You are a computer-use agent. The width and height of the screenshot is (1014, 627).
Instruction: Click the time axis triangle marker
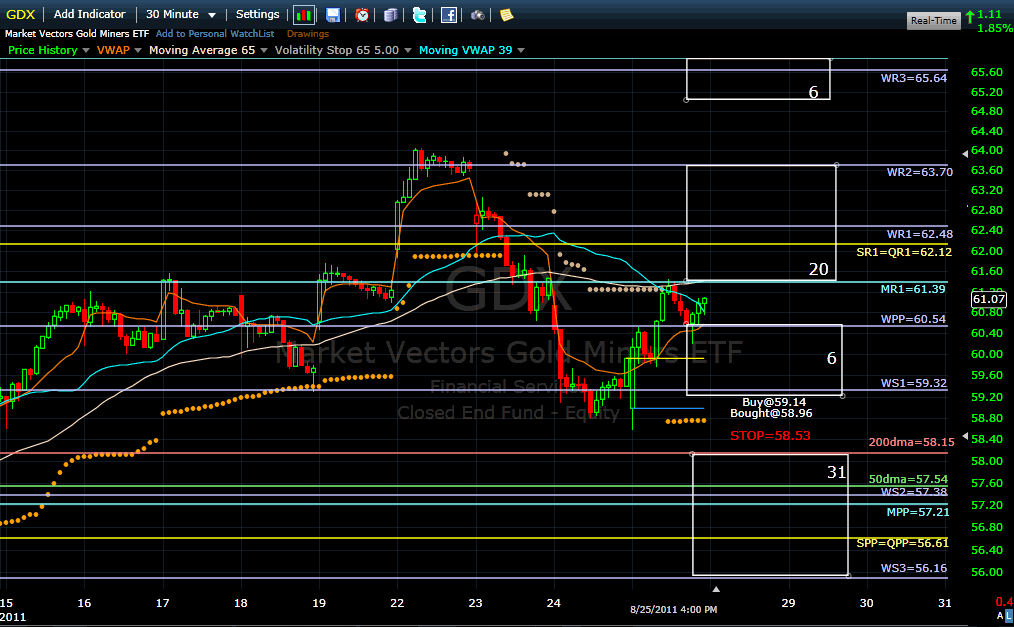716,589
